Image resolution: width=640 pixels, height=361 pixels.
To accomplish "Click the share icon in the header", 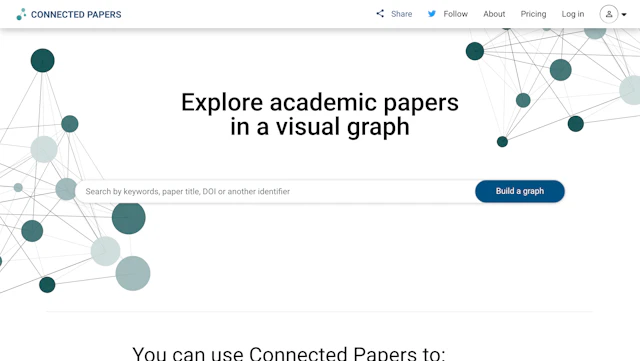I will (380, 13).
